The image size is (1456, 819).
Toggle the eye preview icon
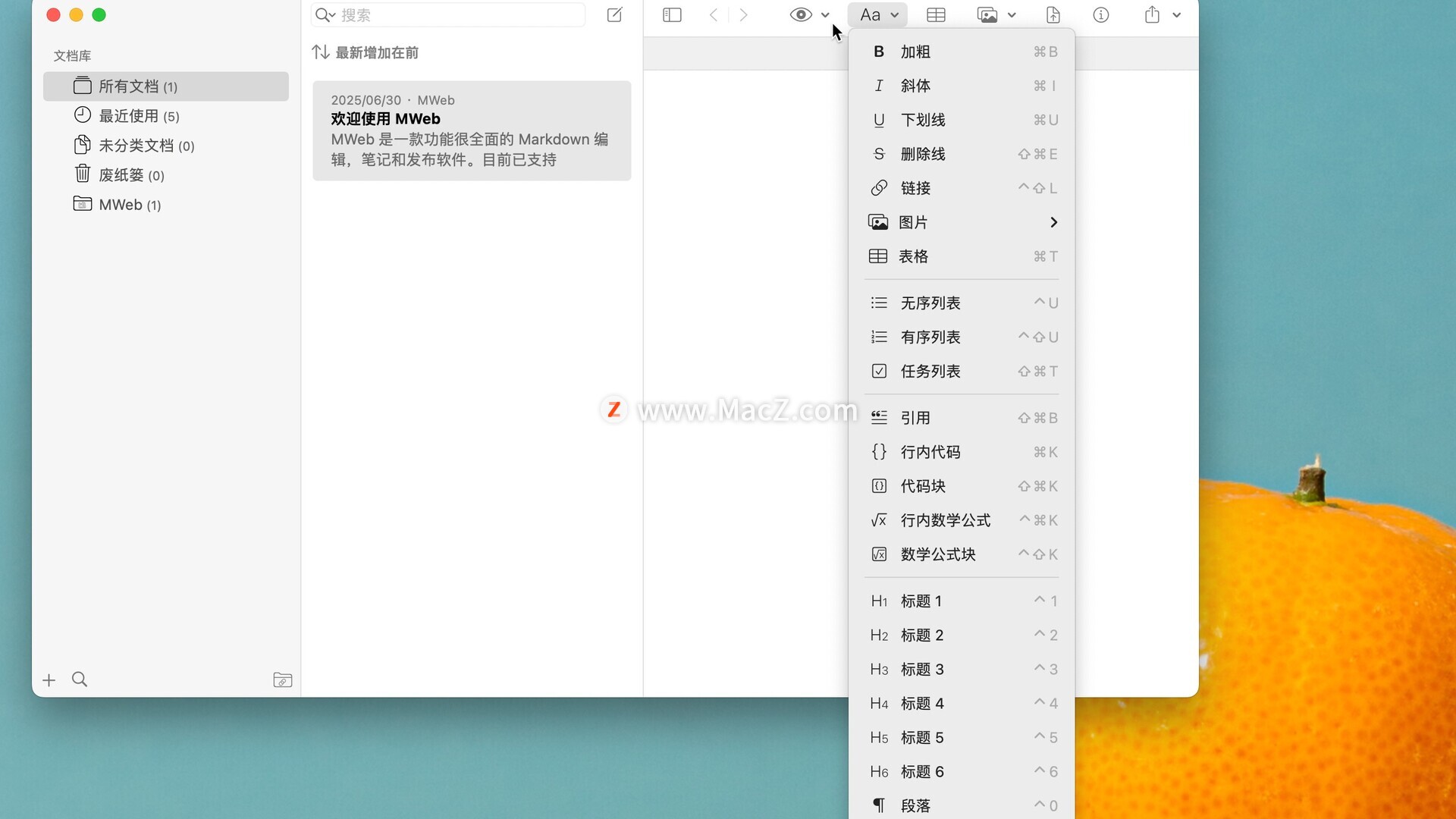click(x=801, y=14)
